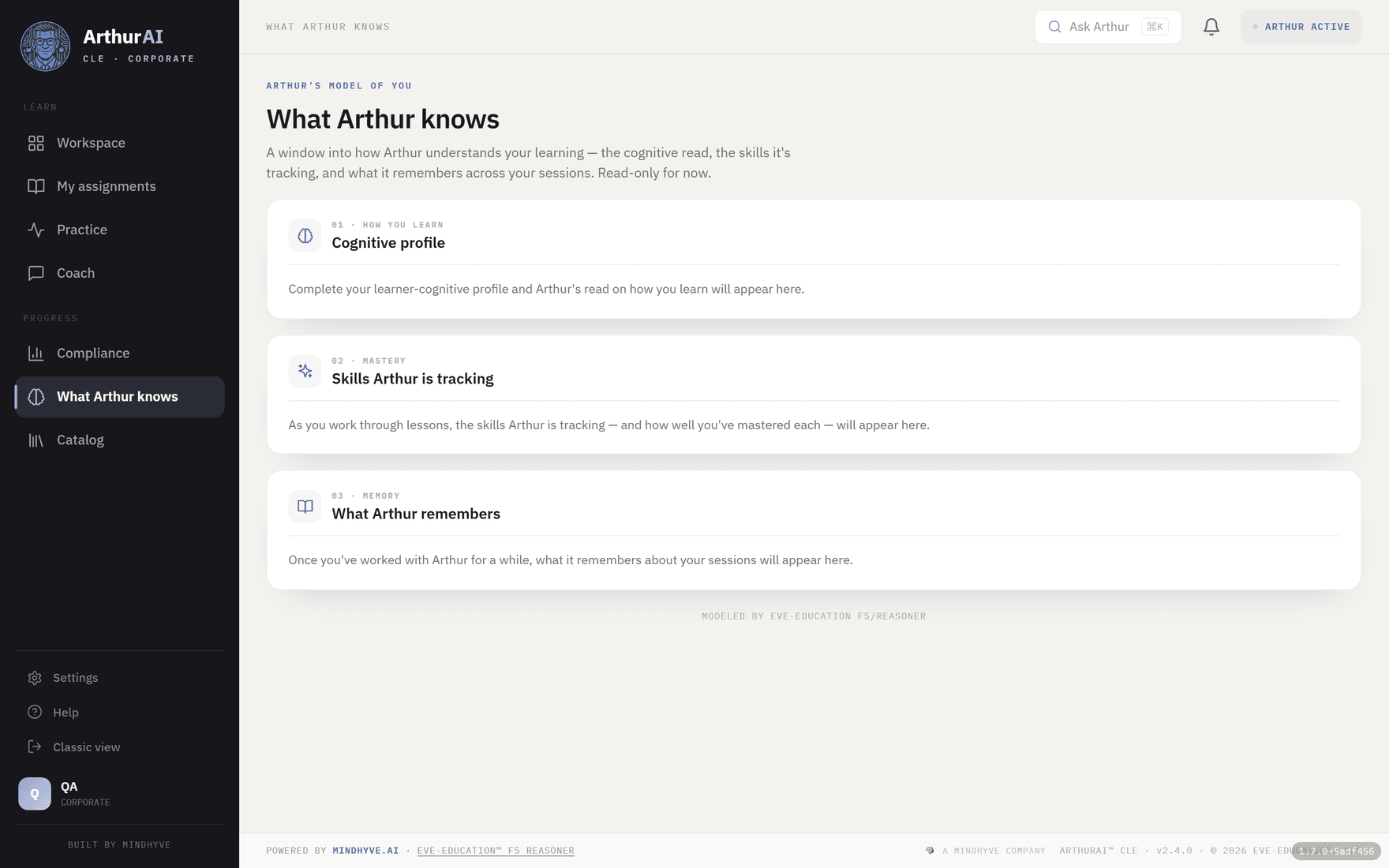Open notifications via the bell icon
This screenshot has width=1389, height=868.
click(1211, 27)
